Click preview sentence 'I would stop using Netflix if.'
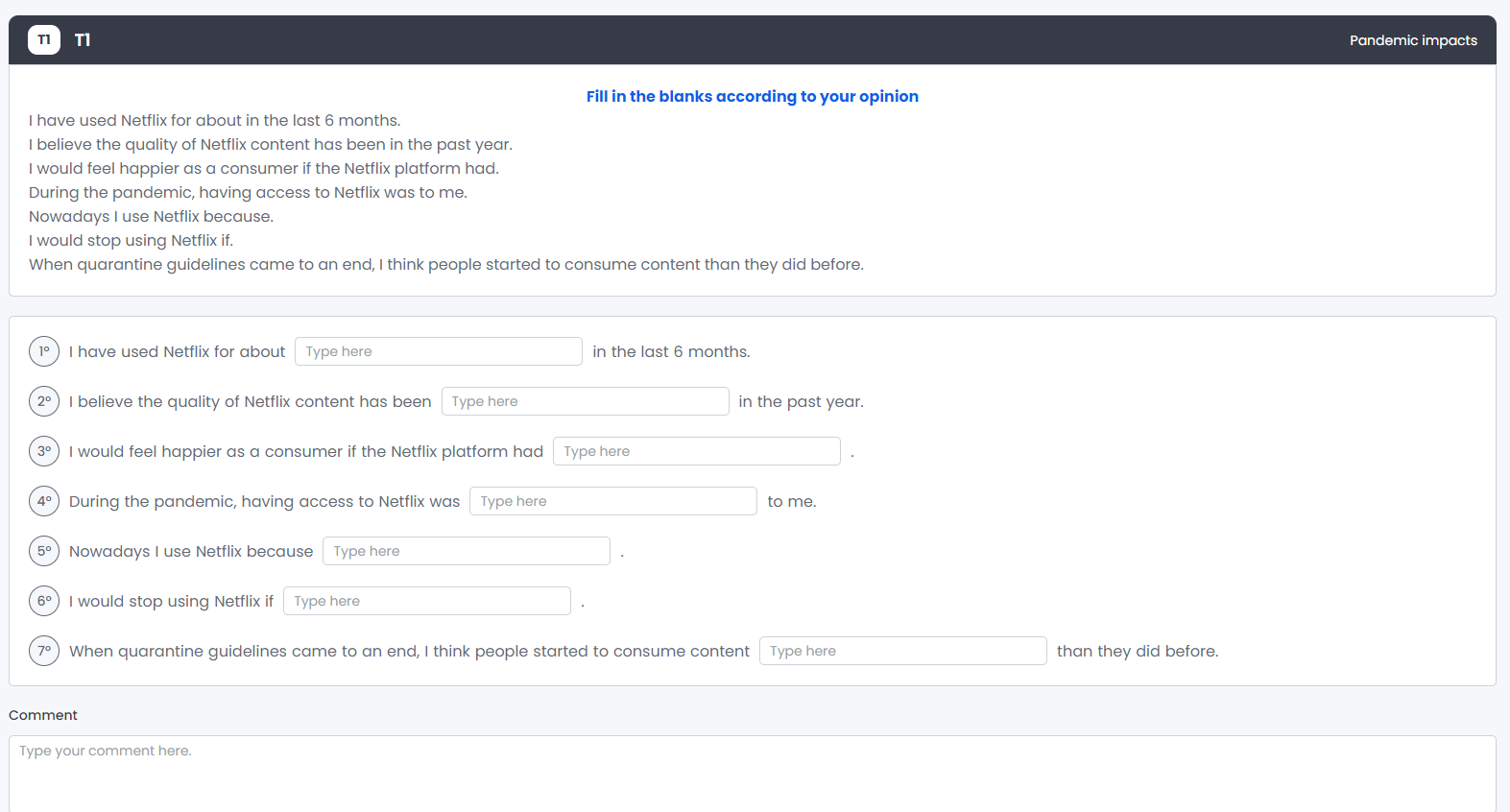The width and height of the screenshot is (1510, 812). [x=132, y=240]
